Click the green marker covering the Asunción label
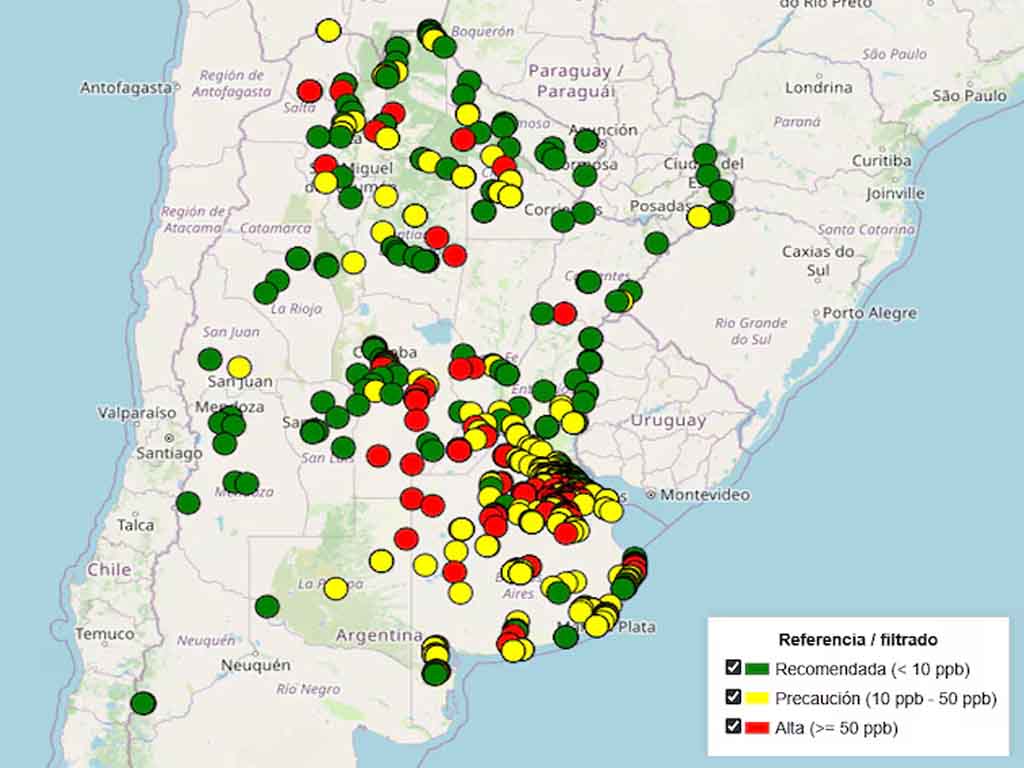 click(x=586, y=141)
